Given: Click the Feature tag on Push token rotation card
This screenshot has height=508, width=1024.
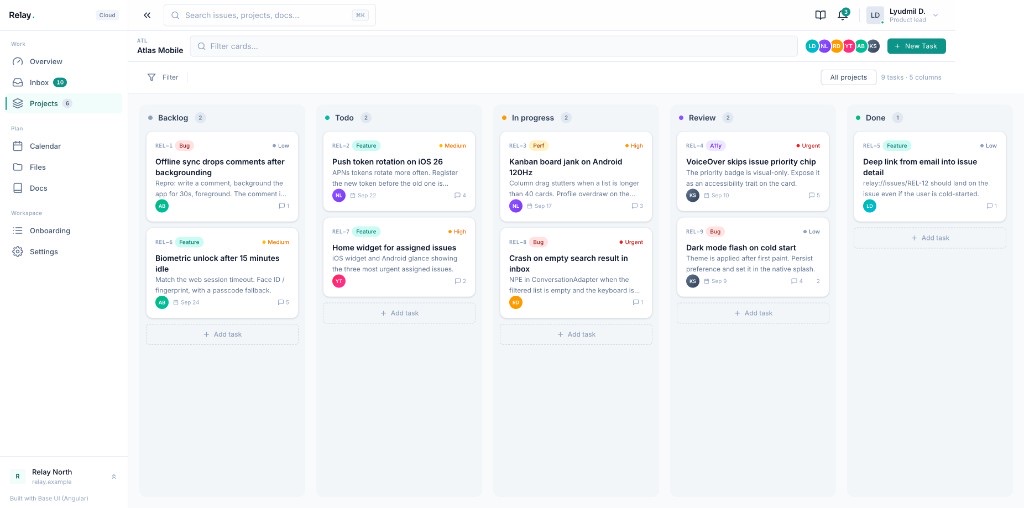Looking at the screenshot, I should [x=366, y=146].
